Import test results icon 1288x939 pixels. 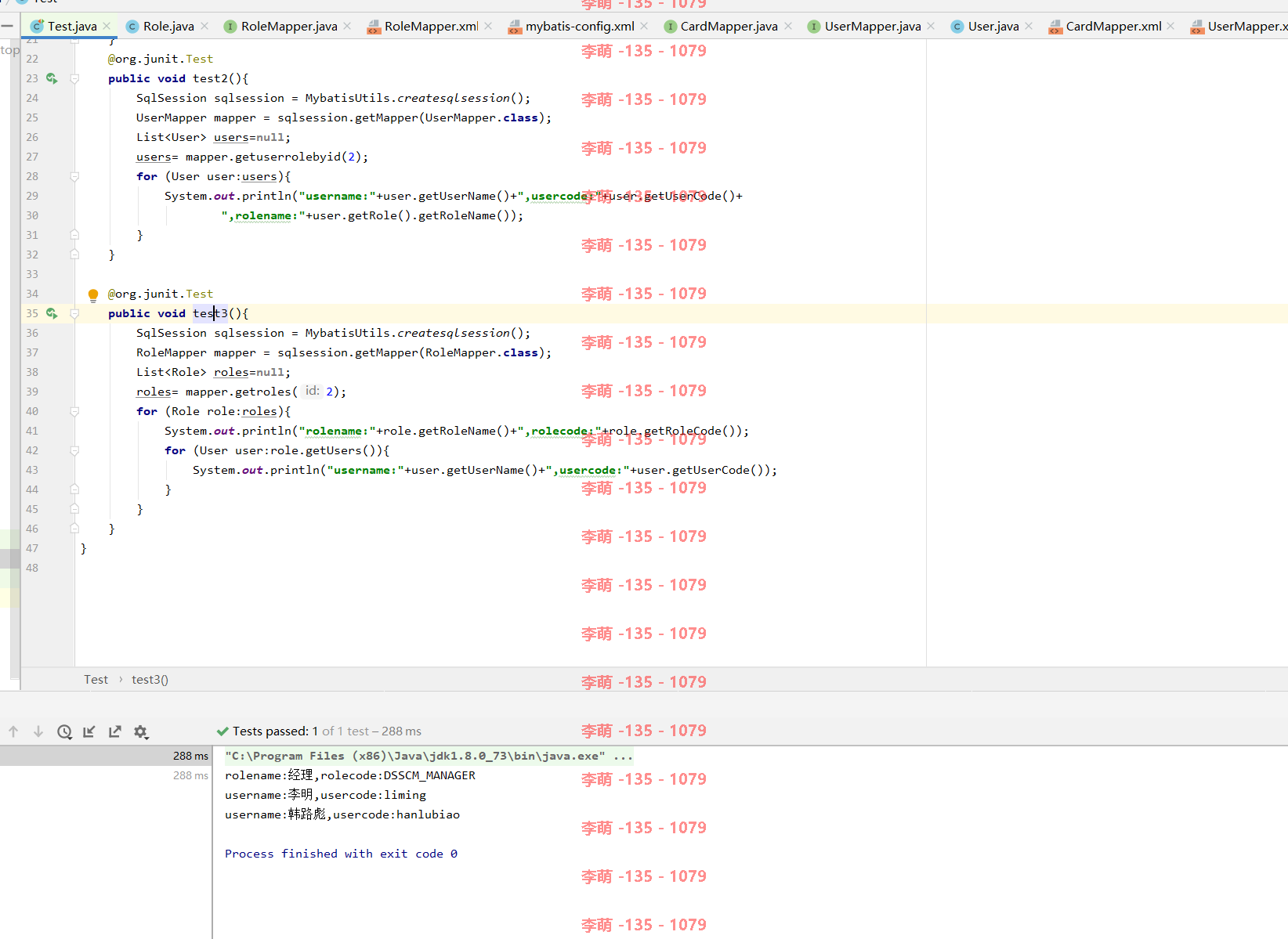[x=89, y=731]
